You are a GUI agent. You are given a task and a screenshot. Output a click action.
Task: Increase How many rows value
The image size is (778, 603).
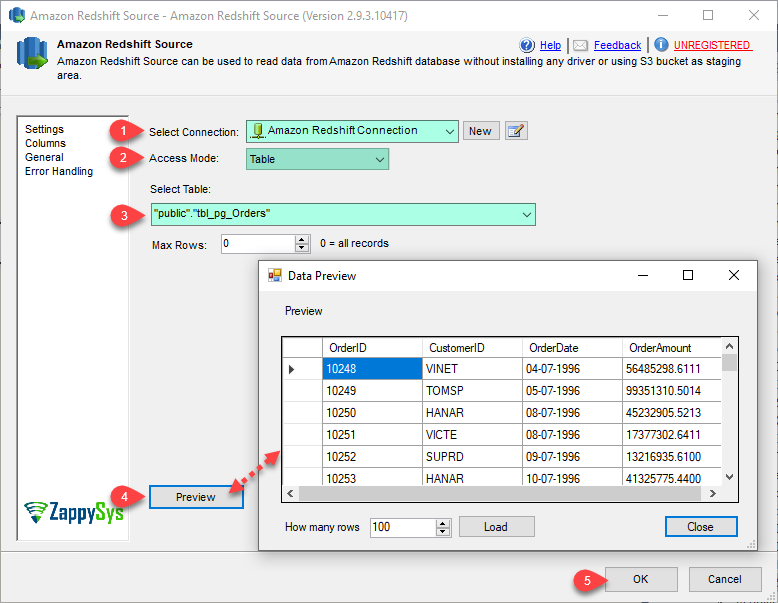tap(443, 523)
